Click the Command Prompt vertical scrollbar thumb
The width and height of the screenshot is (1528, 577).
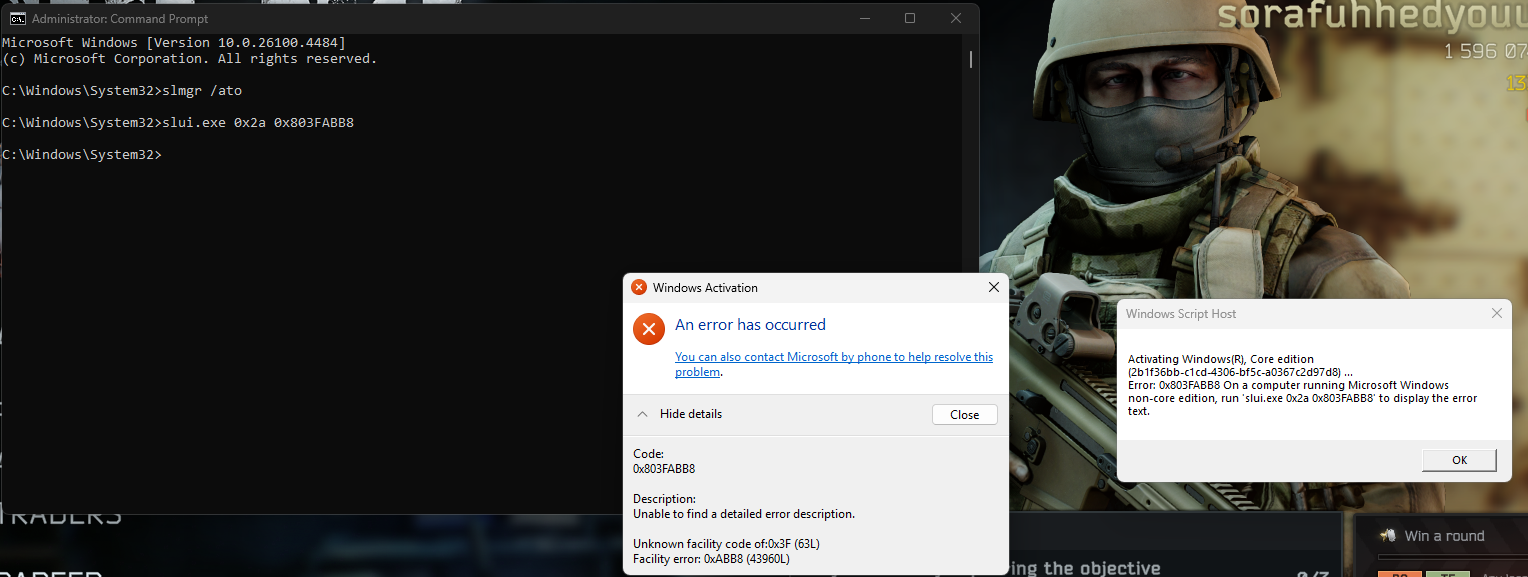click(971, 59)
